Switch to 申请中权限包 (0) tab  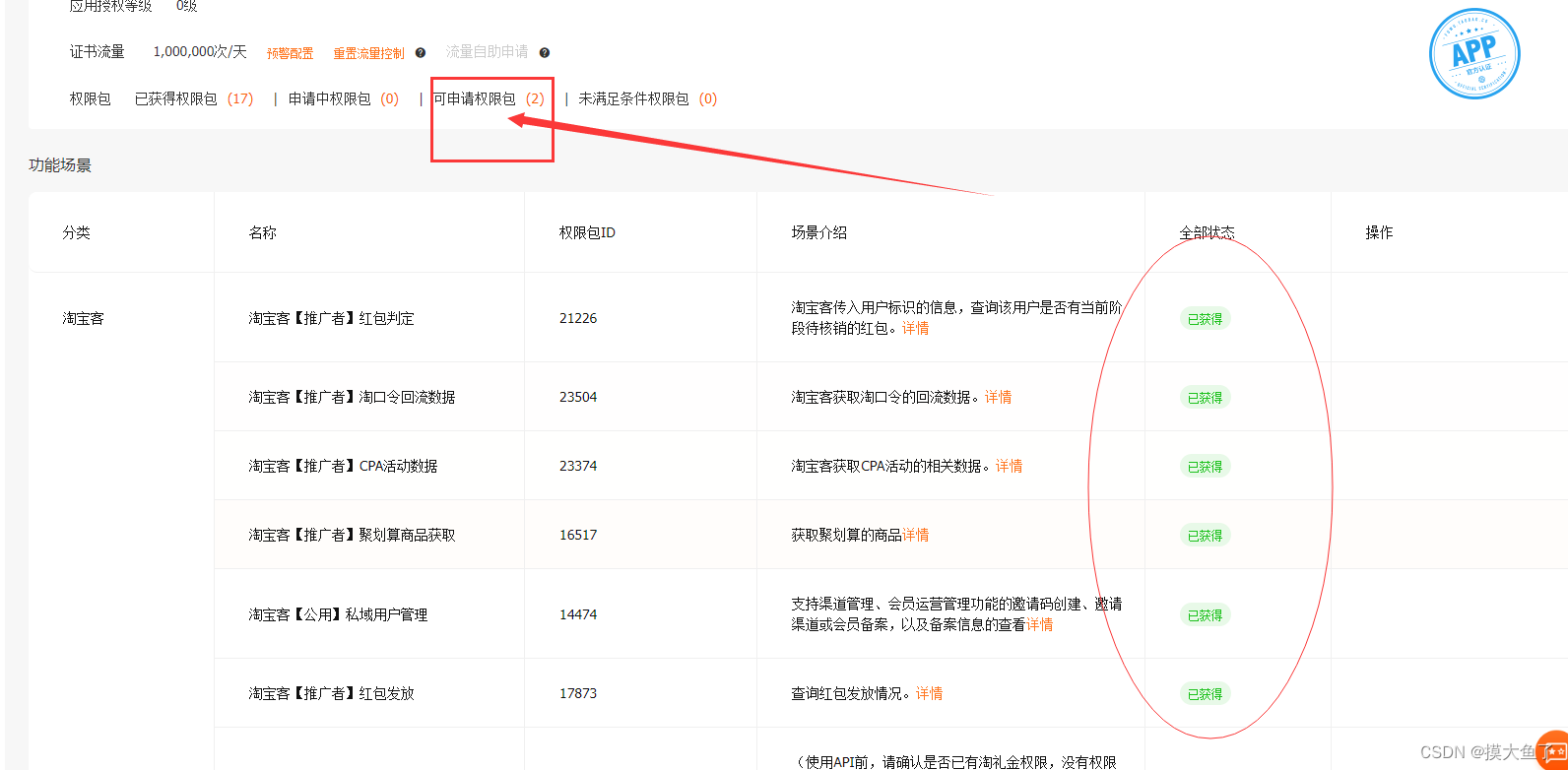pos(344,98)
